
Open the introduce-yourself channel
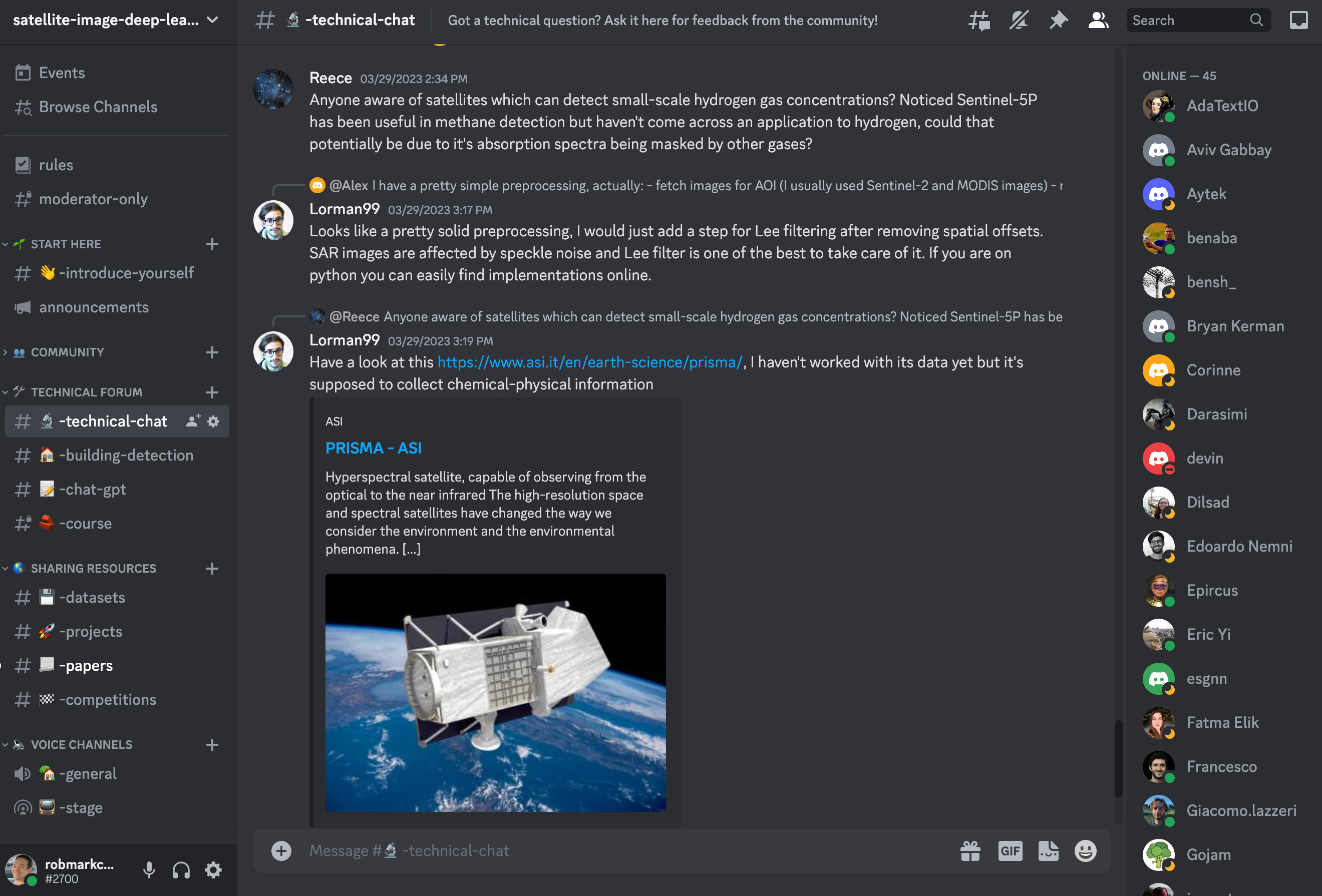pyautogui.click(x=117, y=273)
